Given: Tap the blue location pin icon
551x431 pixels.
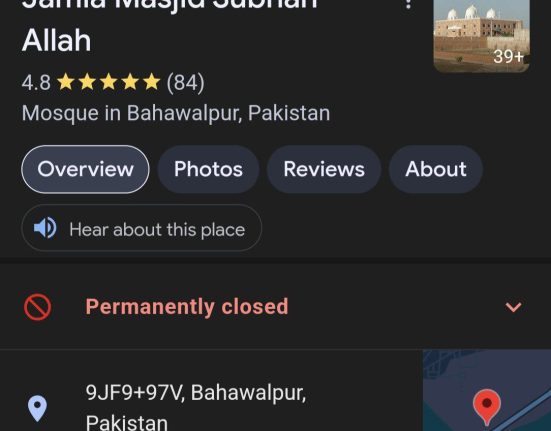Looking at the screenshot, I should click(37, 408).
